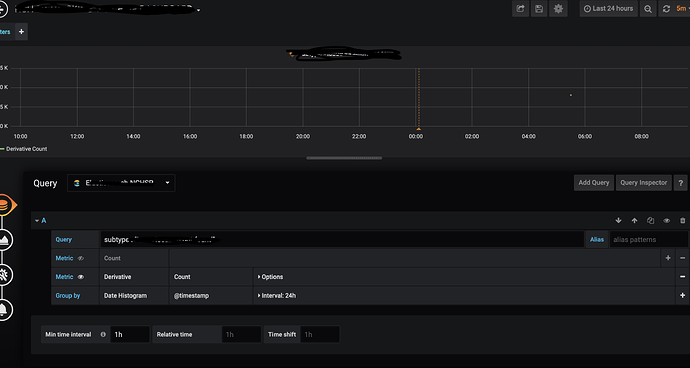Open the @timestamp field selector
Screen dimensions: 690x368
[x=211, y=296]
